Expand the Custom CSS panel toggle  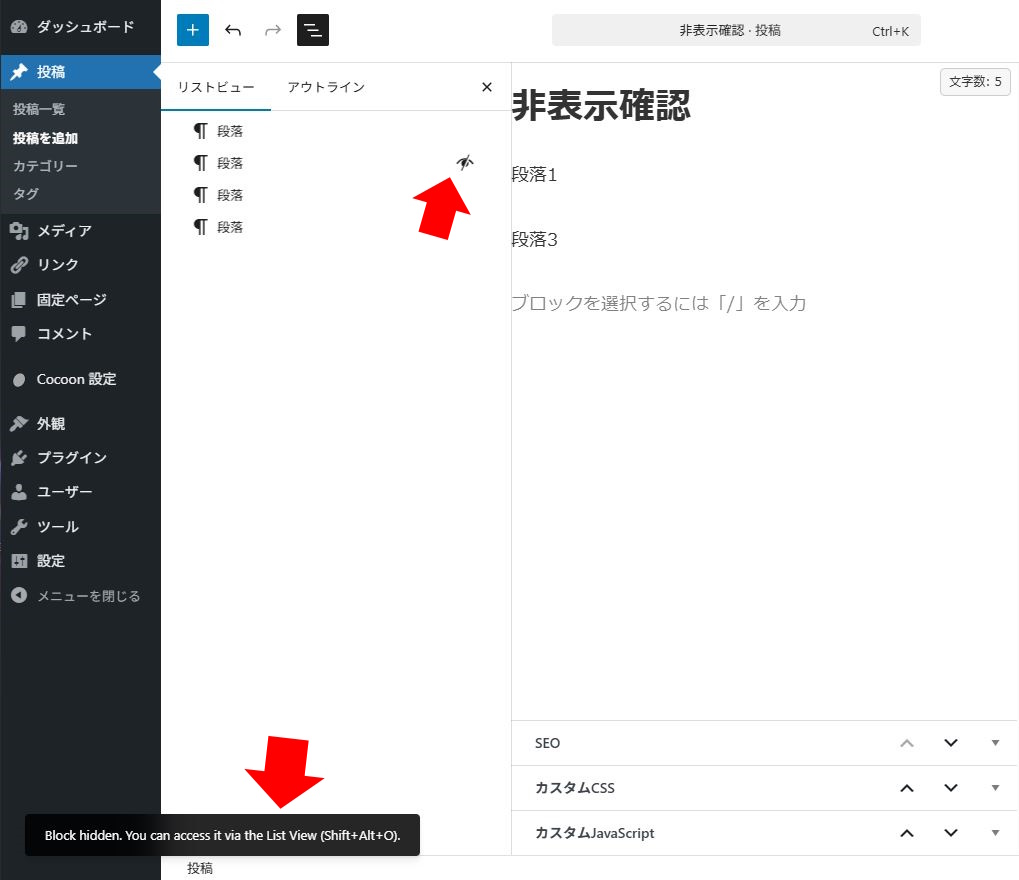(x=995, y=788)
